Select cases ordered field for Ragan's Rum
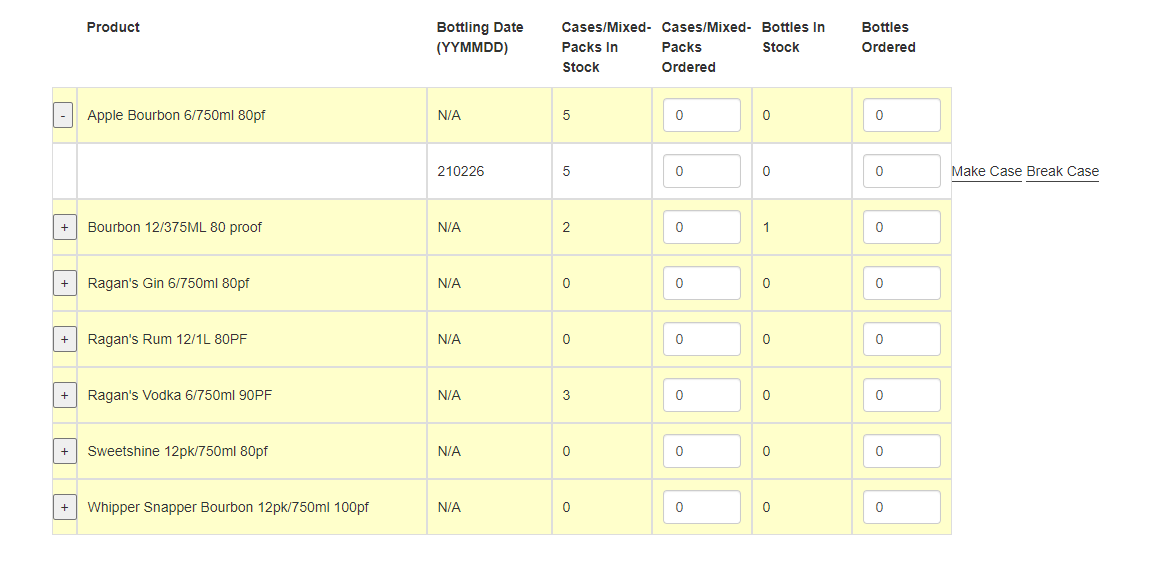 click(702, 339)
